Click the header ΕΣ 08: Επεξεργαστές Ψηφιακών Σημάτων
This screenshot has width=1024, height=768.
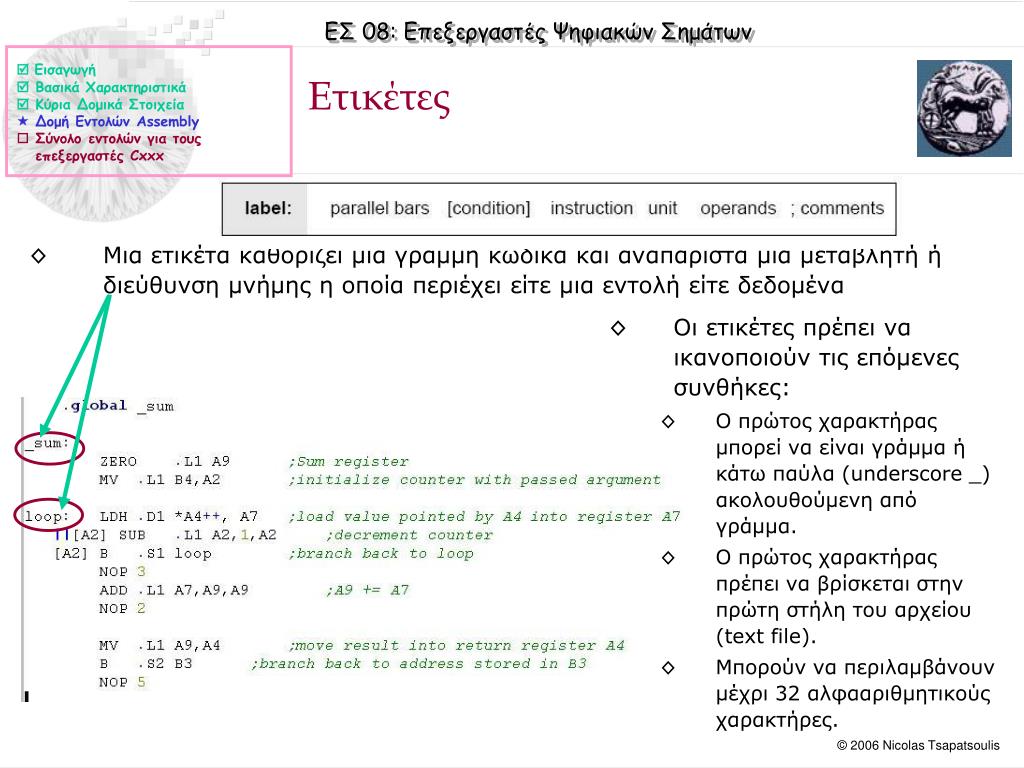pos(538,31)
